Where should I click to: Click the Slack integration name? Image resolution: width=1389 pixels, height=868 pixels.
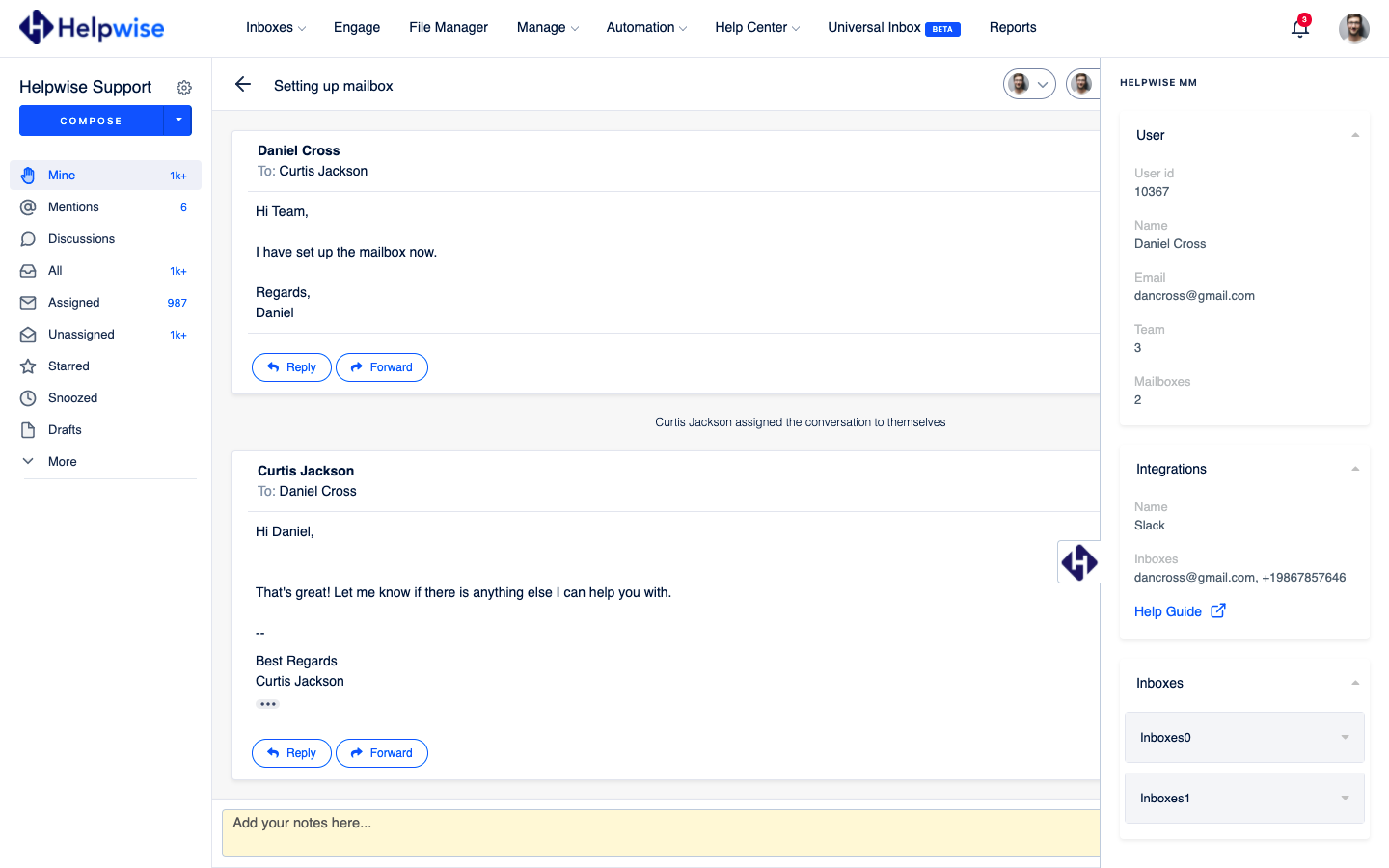coord(1150,526)
